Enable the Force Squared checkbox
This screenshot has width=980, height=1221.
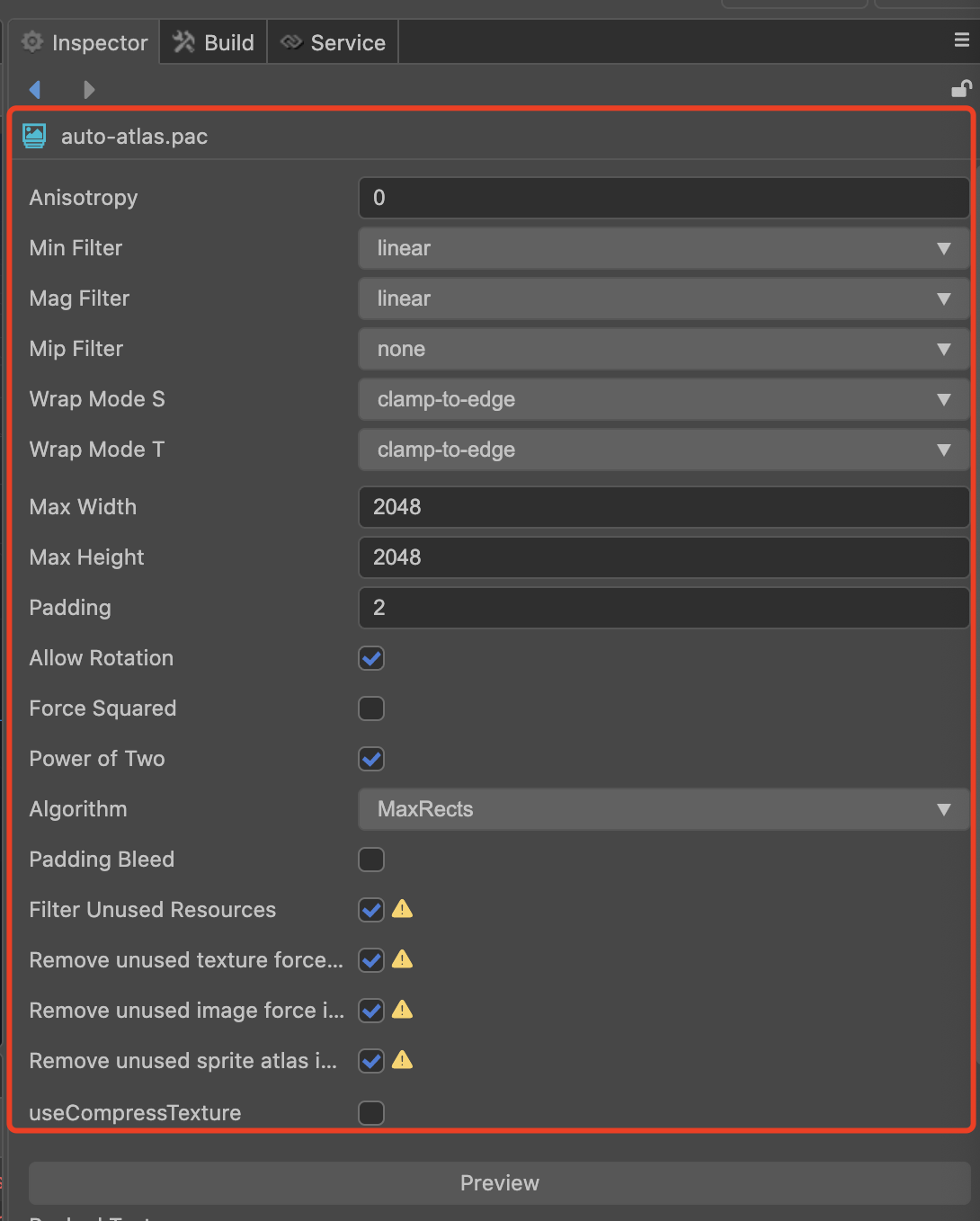tap(371, 709)
